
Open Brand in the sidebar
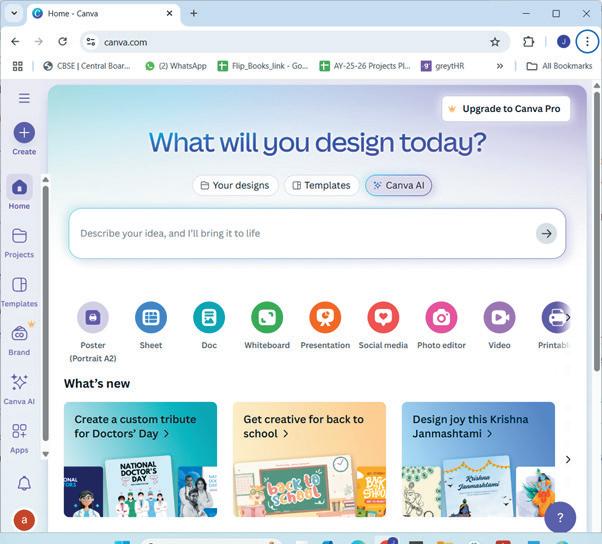click(19, 339)
